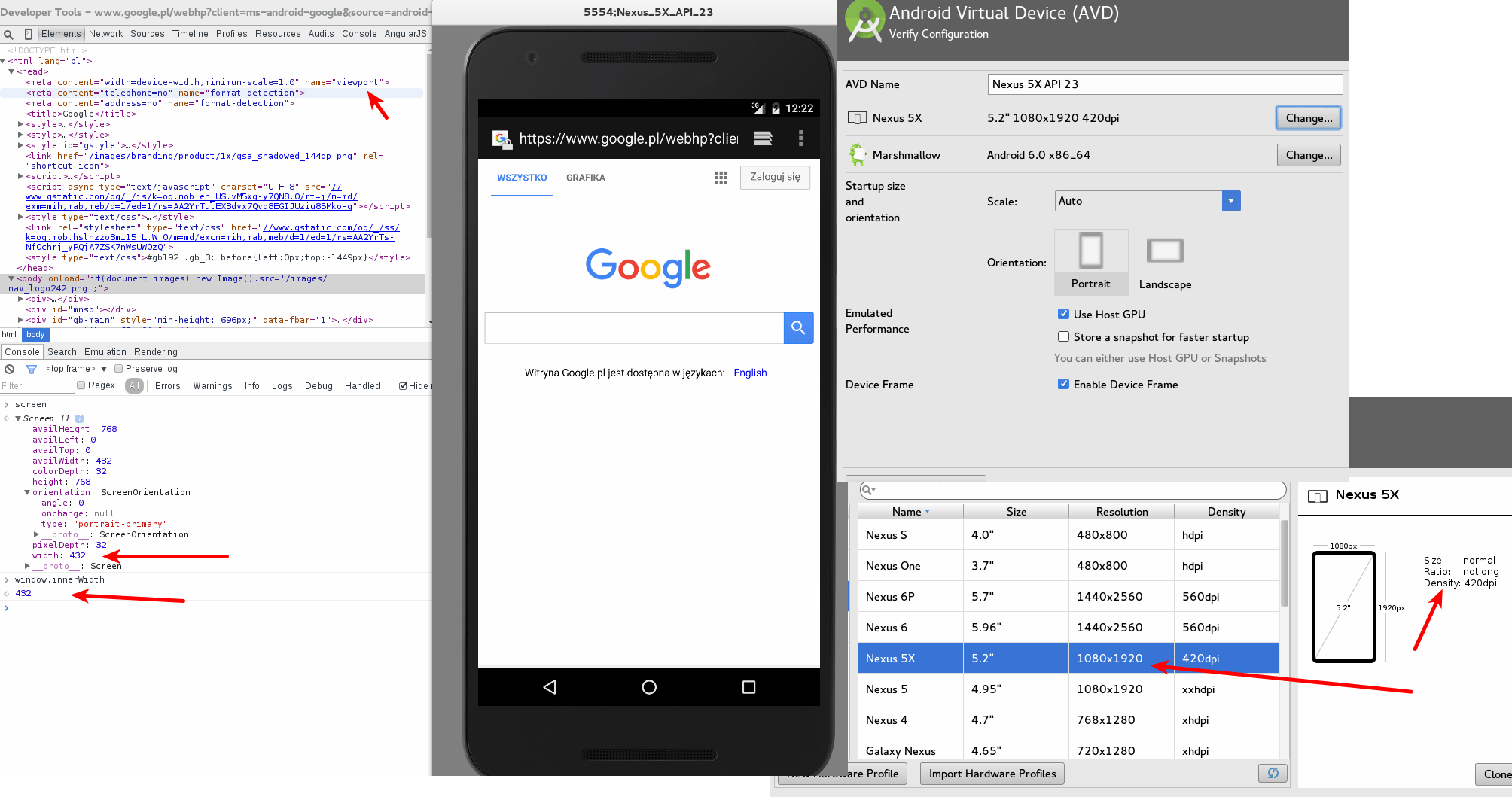Tap the battery icon in the emulator status bar

point(776,108)
